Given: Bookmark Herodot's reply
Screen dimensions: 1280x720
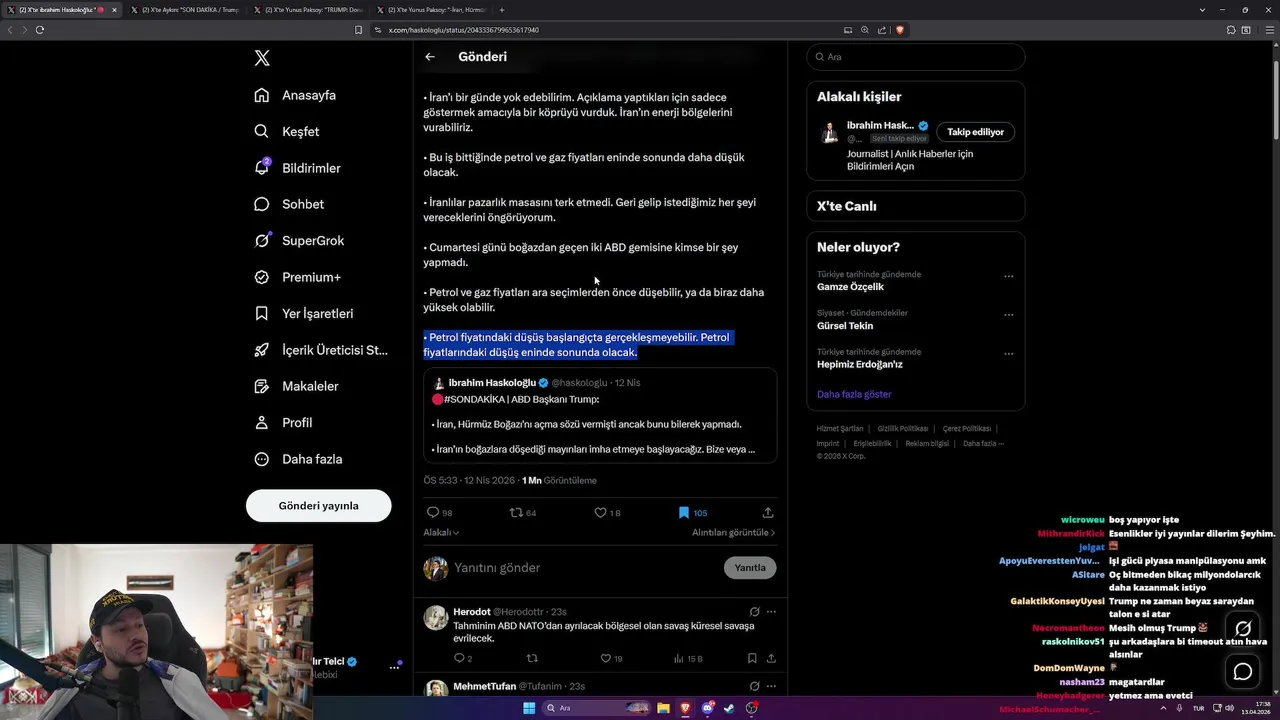Looking at the screenshot, I should (752, 659).
